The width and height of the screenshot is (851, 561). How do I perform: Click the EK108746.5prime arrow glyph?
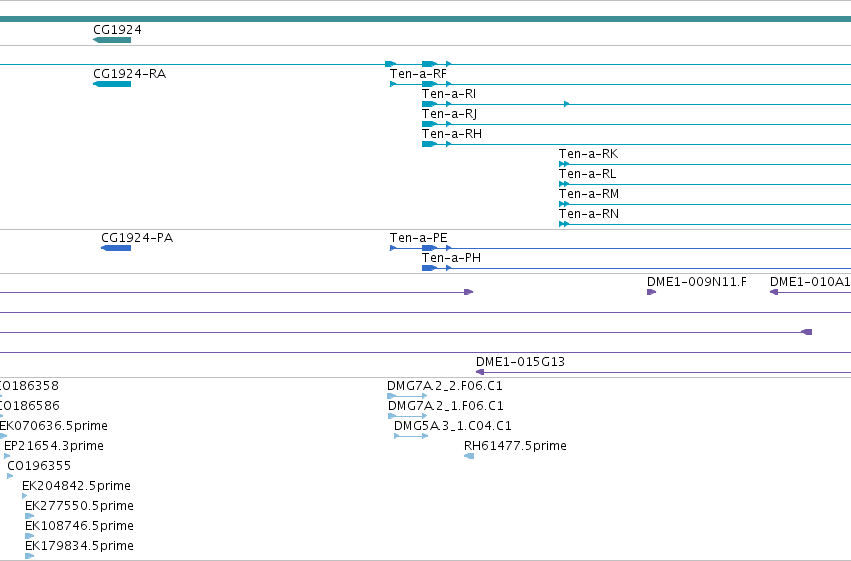point(30,537)
